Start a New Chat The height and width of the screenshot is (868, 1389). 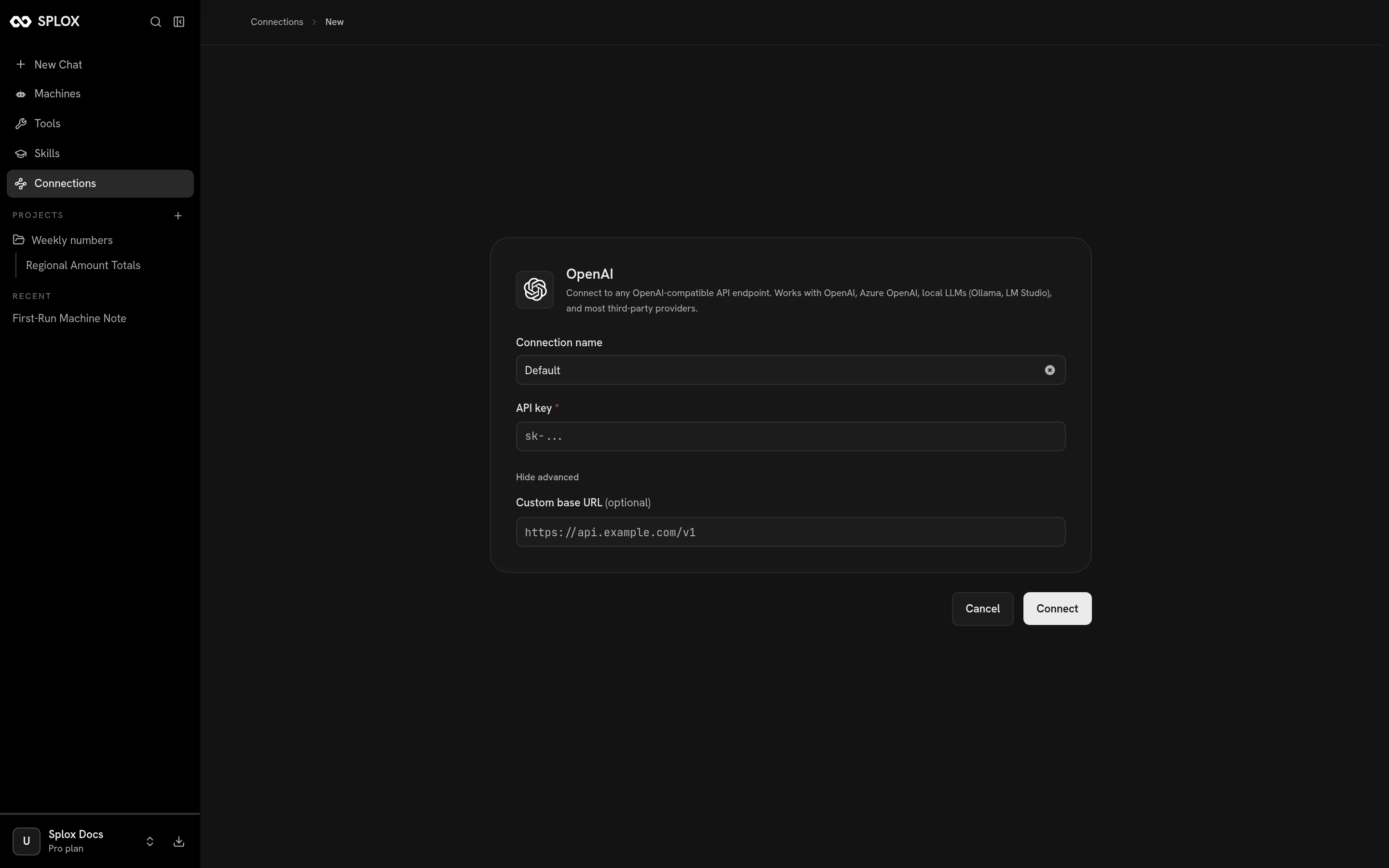(100, 64)
